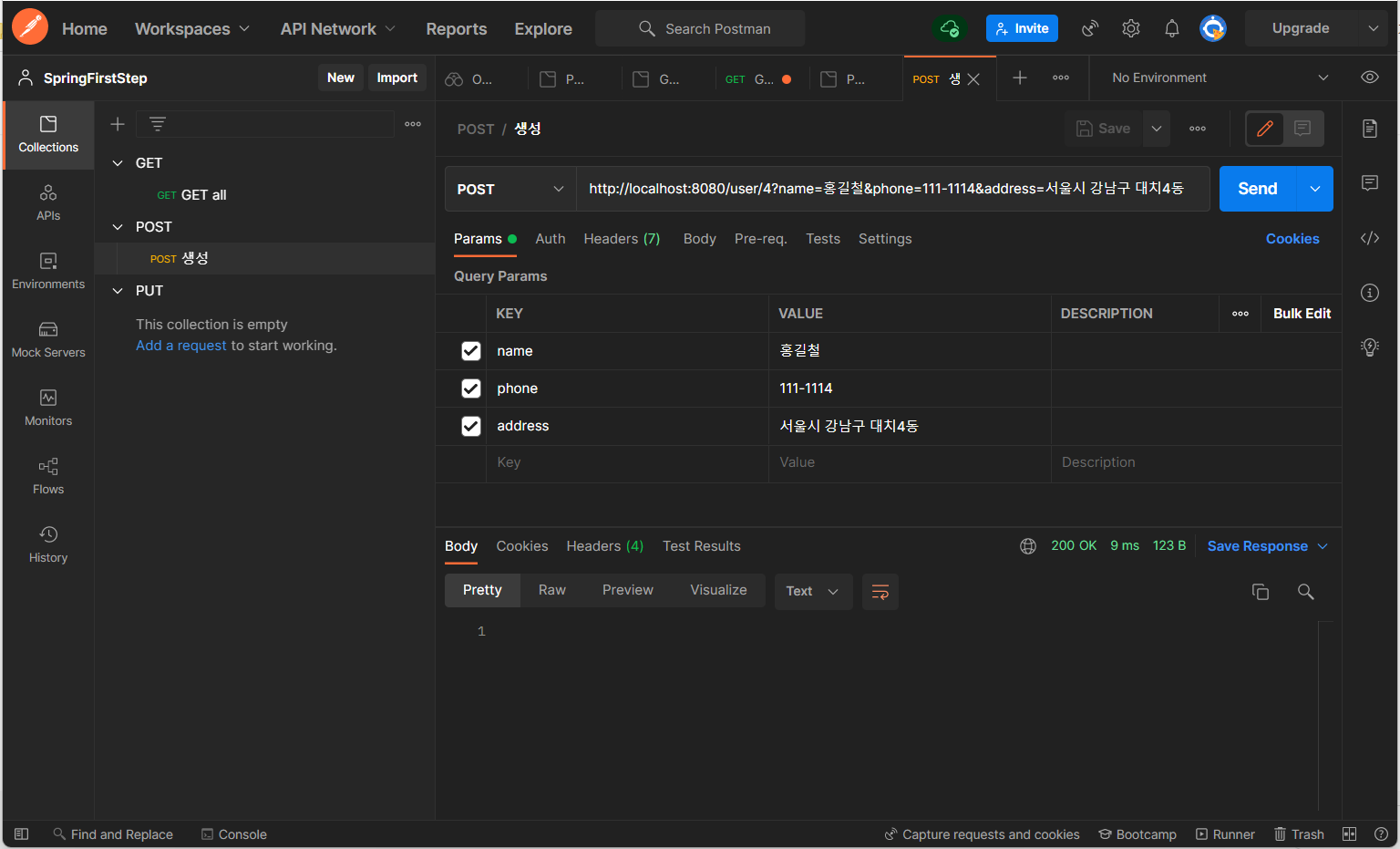1400x849 pixels.
Task: Toggle the sidebar visibility in status bar
Action: [x=22, y=834]
